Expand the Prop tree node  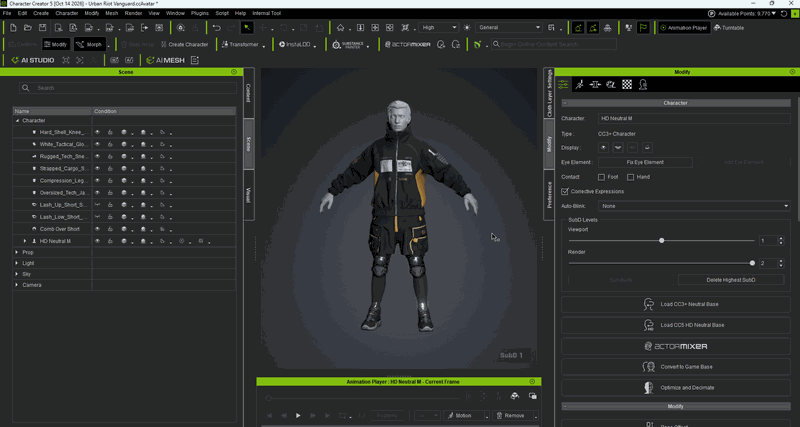coord(17,253)
